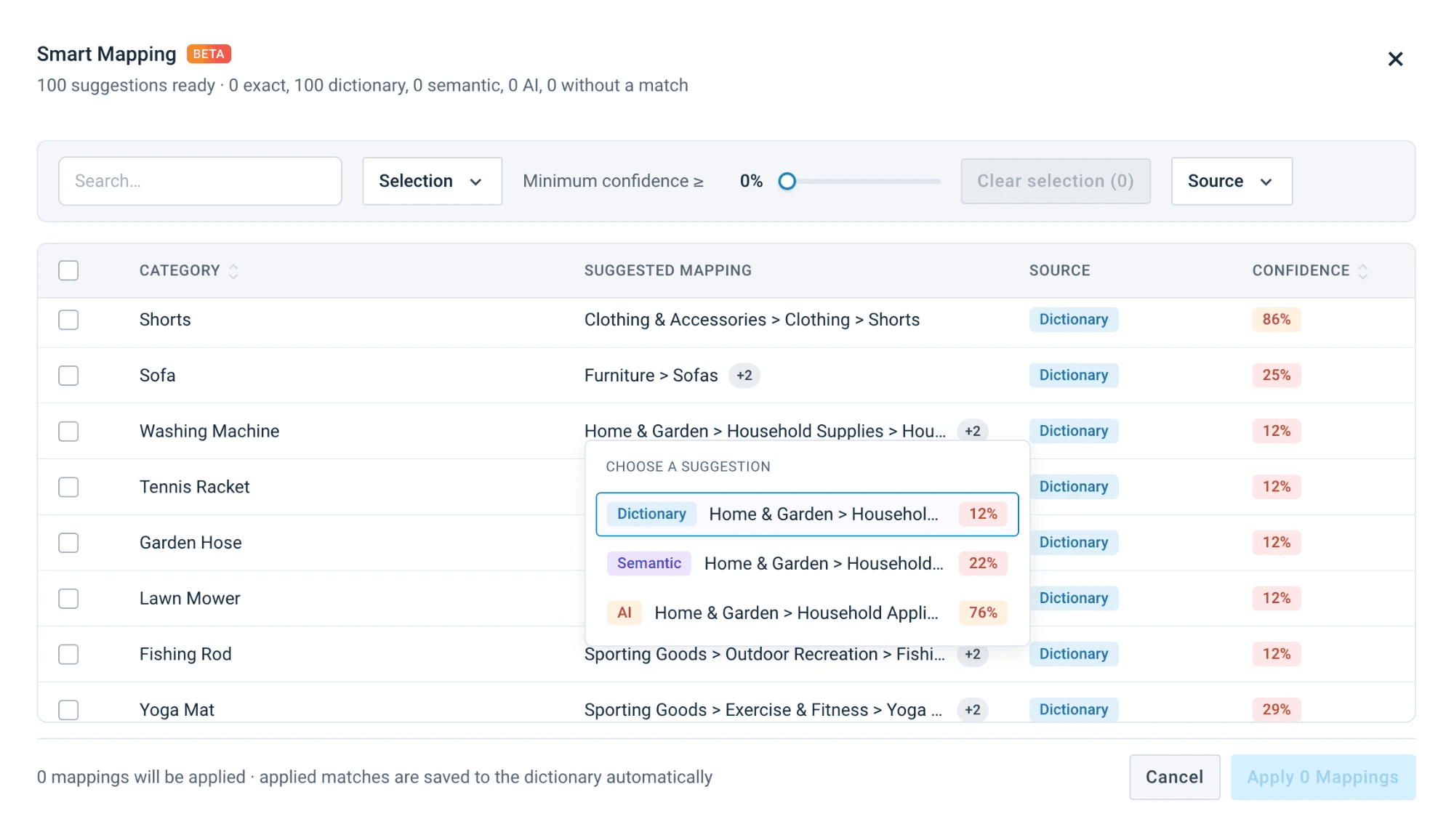Click the Tennis Racket category name
Image resolution: width=1454 pixels, height=840 pixels.
(x=194, y=487)
